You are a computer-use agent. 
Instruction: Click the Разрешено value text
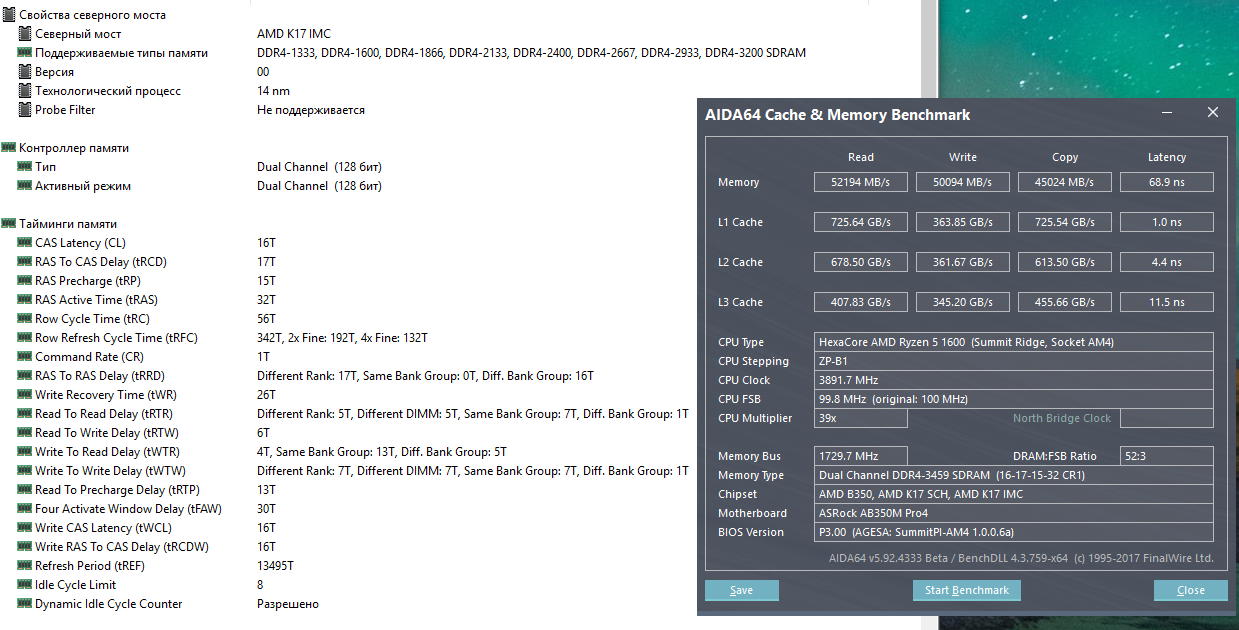coord(288,604)
